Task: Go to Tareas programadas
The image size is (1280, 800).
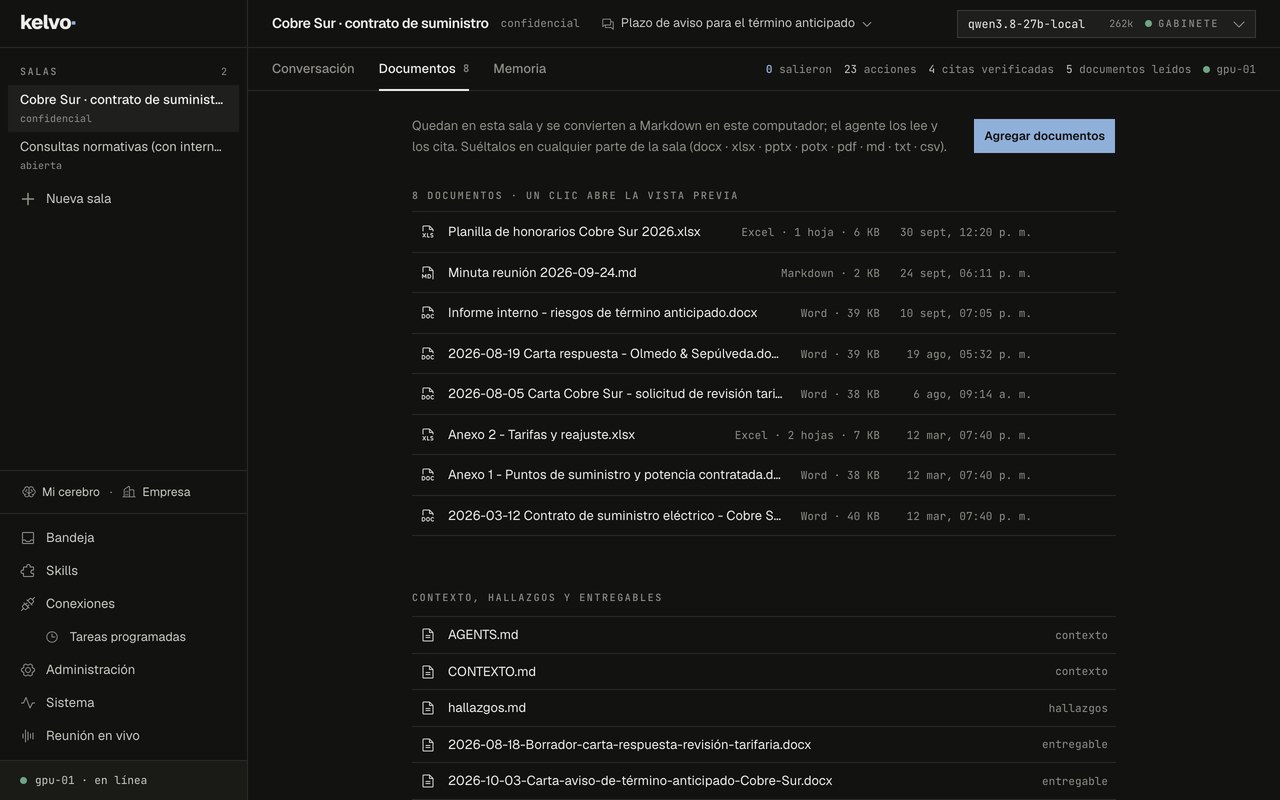Action: click(127, 637)
